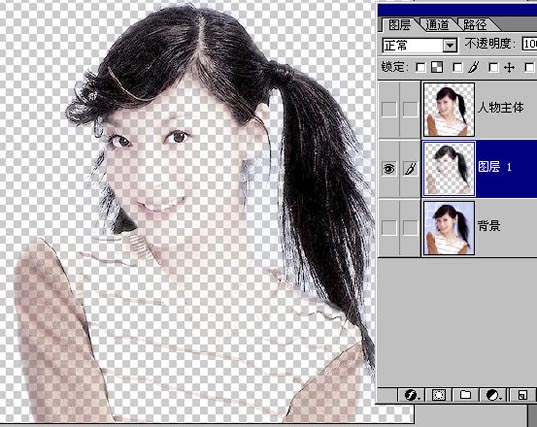Image resolution: width=537 pixels, height=427 pixels.
Task: Select the 人物主体 layer thumbnail
Action: pyautogui.click(x=449, y=110)
